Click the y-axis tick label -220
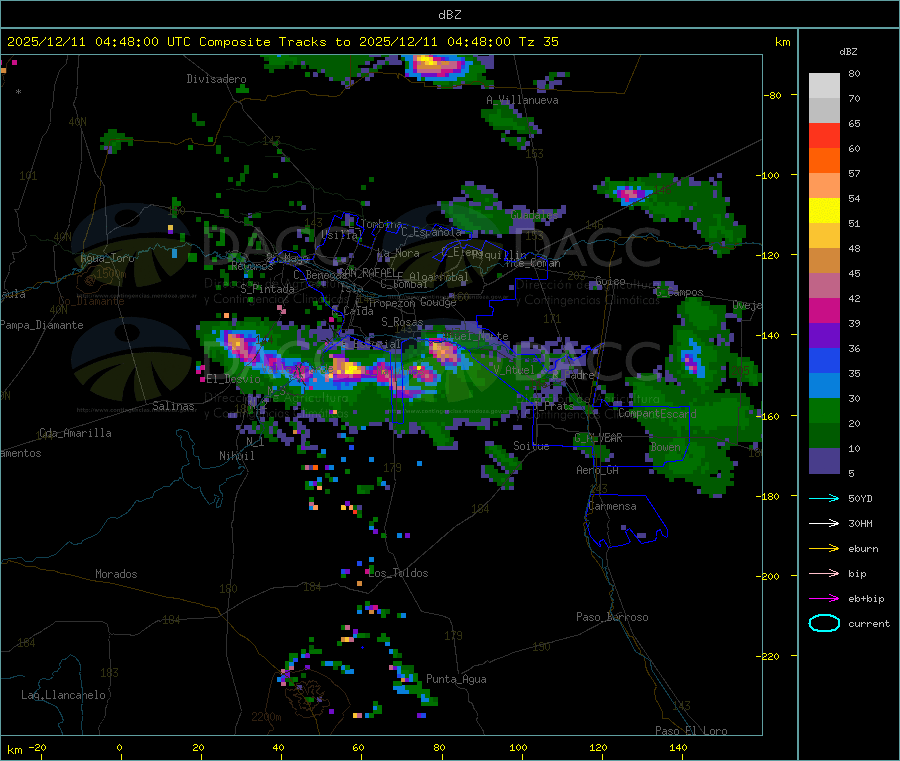Viewport: 900px width, 761px height. click(x=767, y=657)
